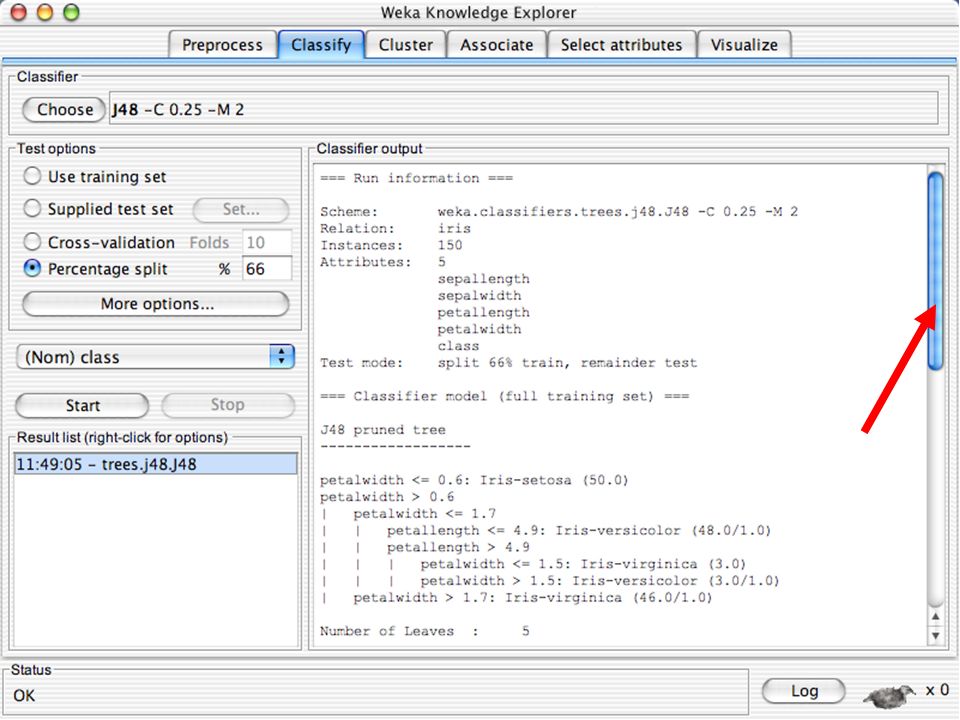
Task: Select result 11:49:05 - trees.j48.J48
Action: click(x=156, y=464)
